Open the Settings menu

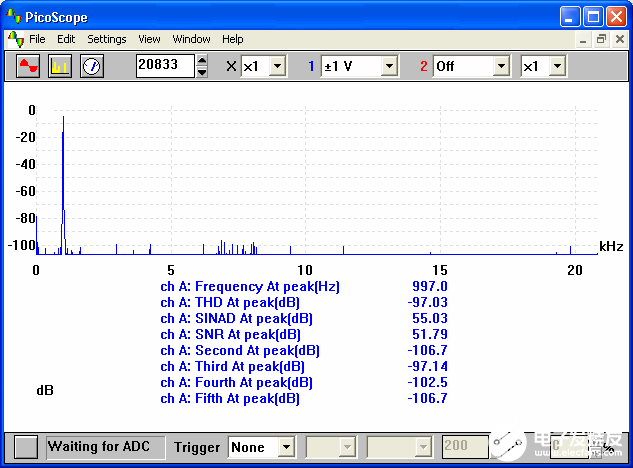(107, 39)
